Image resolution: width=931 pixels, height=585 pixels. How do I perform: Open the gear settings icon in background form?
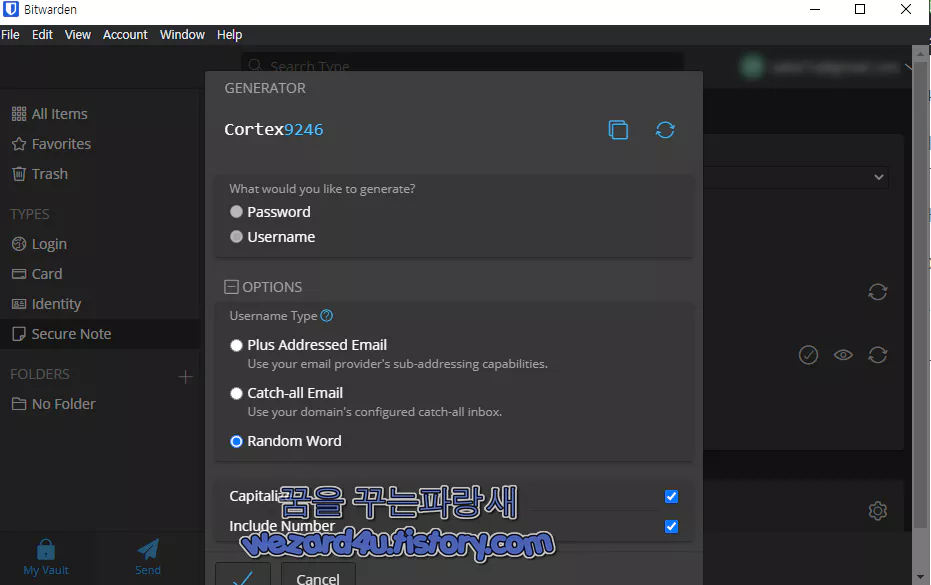point(878,511)
